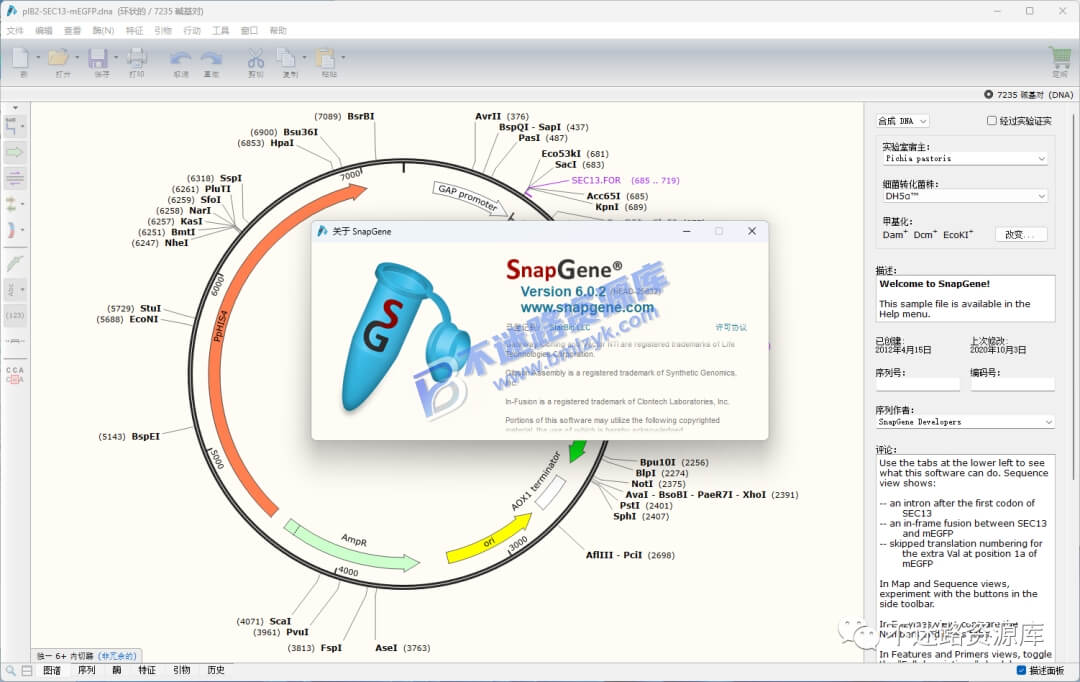This screenshot has width=1080, height=682.
Task: Click the Open folder toolbar icon
Action: click(59, 58)
